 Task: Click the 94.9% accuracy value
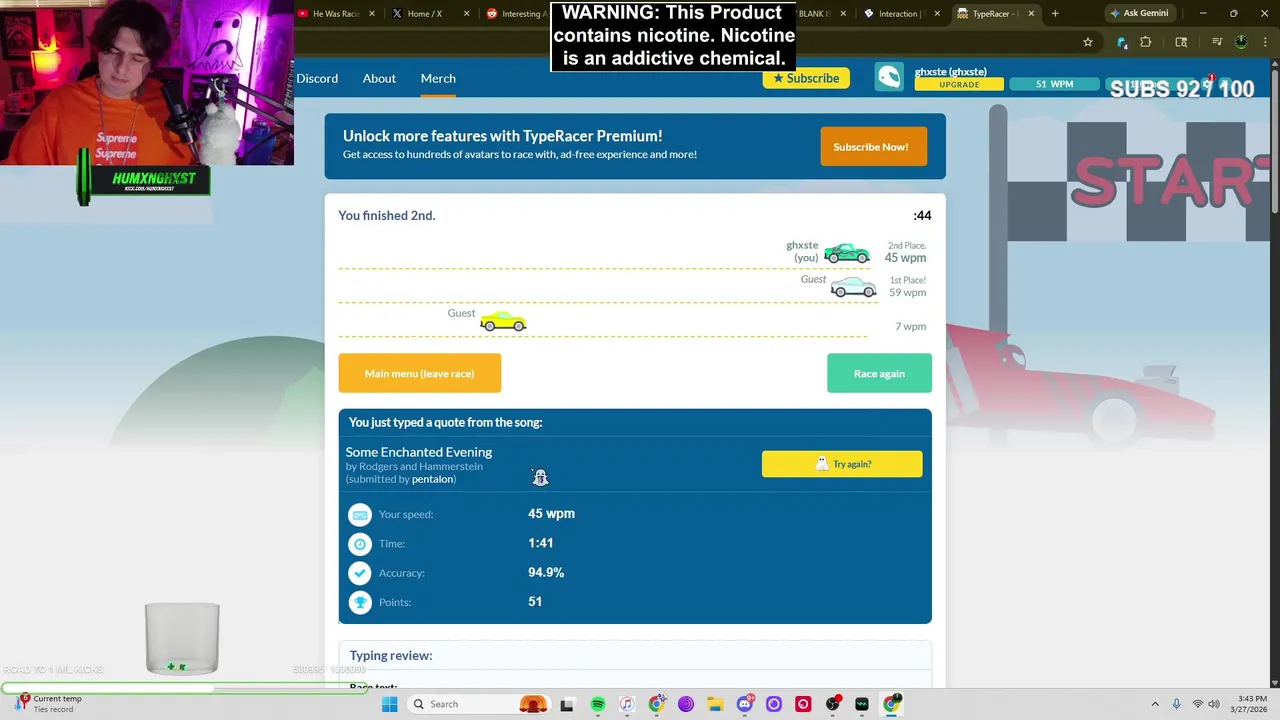click(546, 573)
